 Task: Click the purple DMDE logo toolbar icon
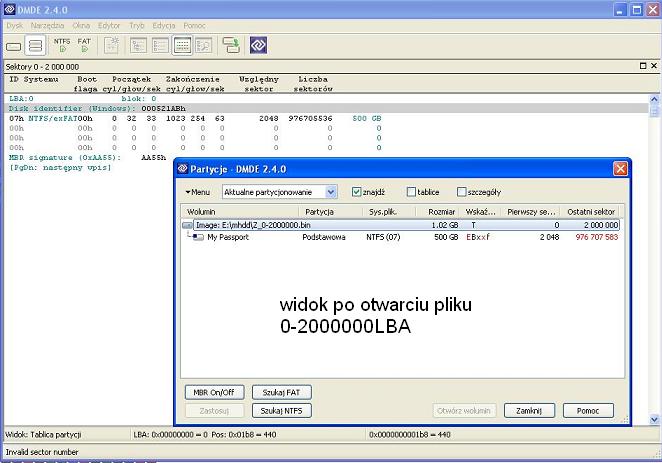[x=258, y=46]
